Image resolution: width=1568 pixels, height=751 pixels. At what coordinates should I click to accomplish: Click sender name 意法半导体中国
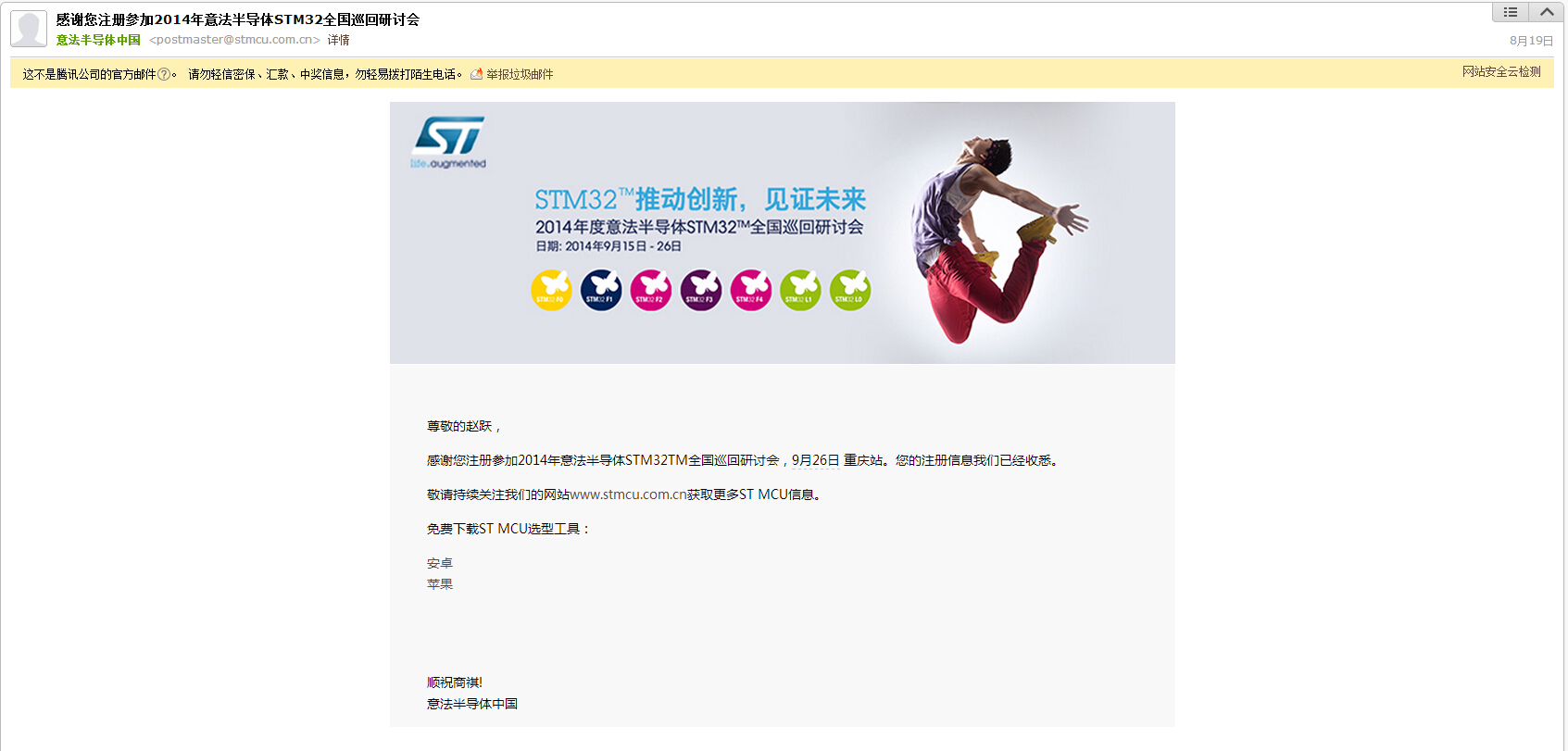click(x=98, y=40)
